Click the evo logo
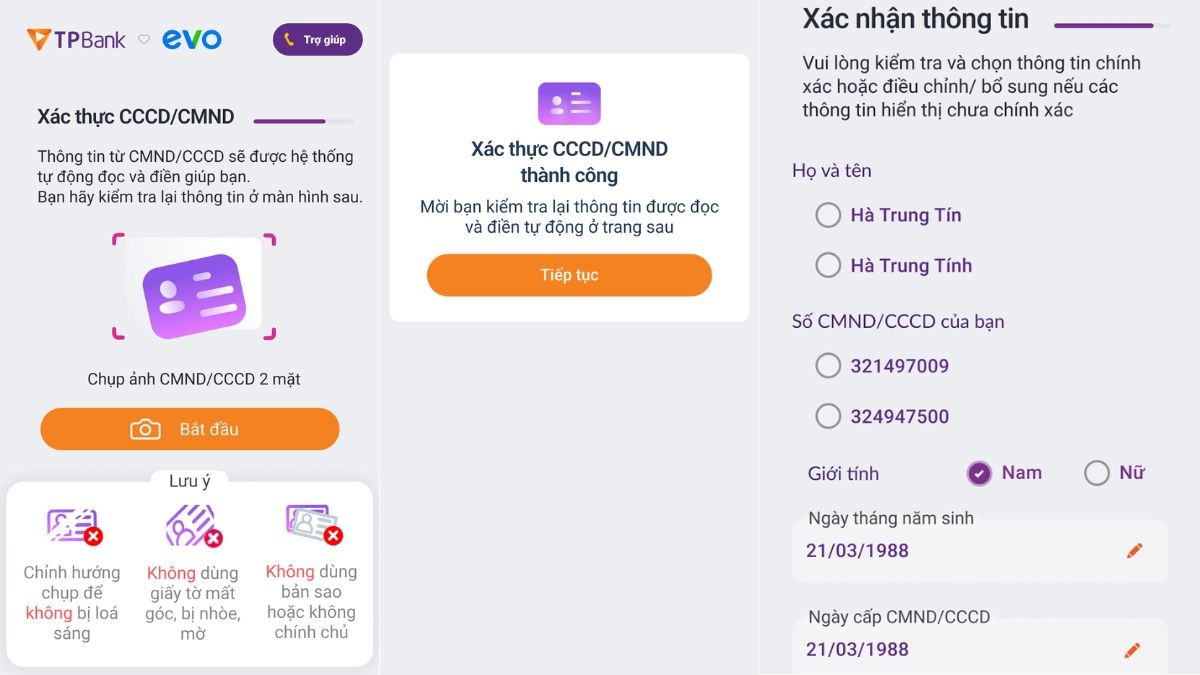This screenshot has width=1200, height=675. coord(193,38)
